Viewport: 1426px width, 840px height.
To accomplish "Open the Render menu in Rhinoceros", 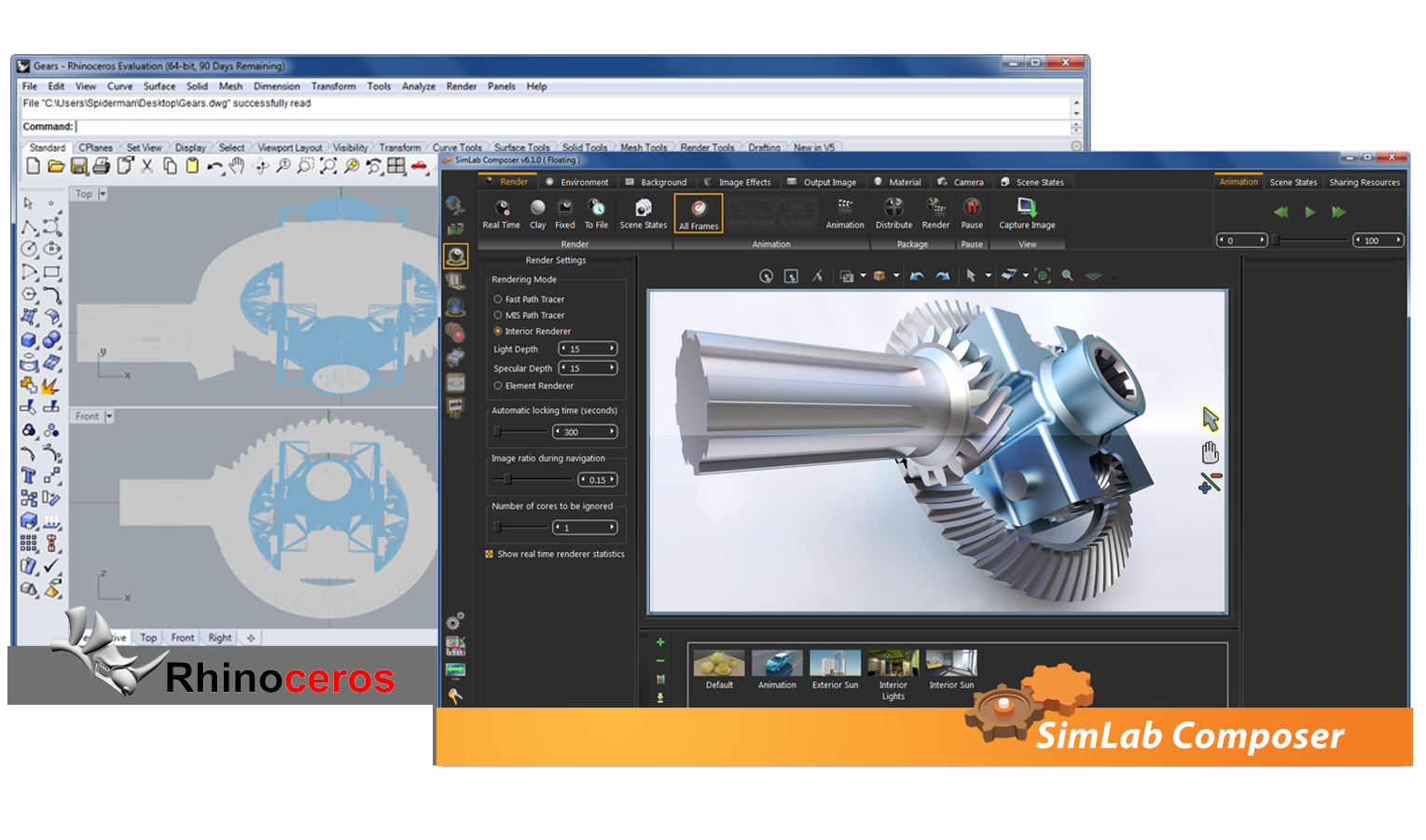I will click(x=461, y=86).
